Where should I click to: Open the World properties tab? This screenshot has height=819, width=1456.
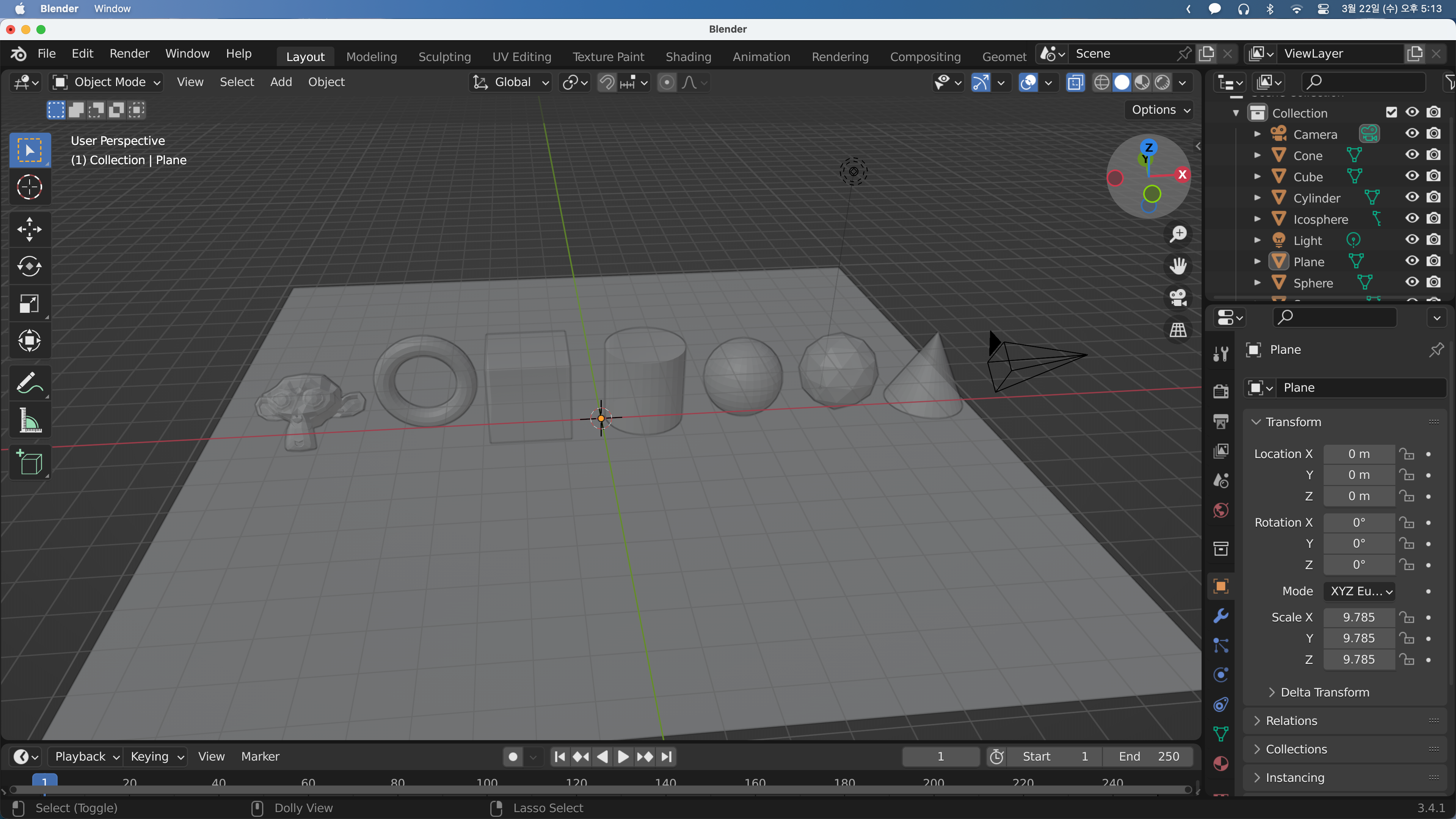click(1221, 510)
